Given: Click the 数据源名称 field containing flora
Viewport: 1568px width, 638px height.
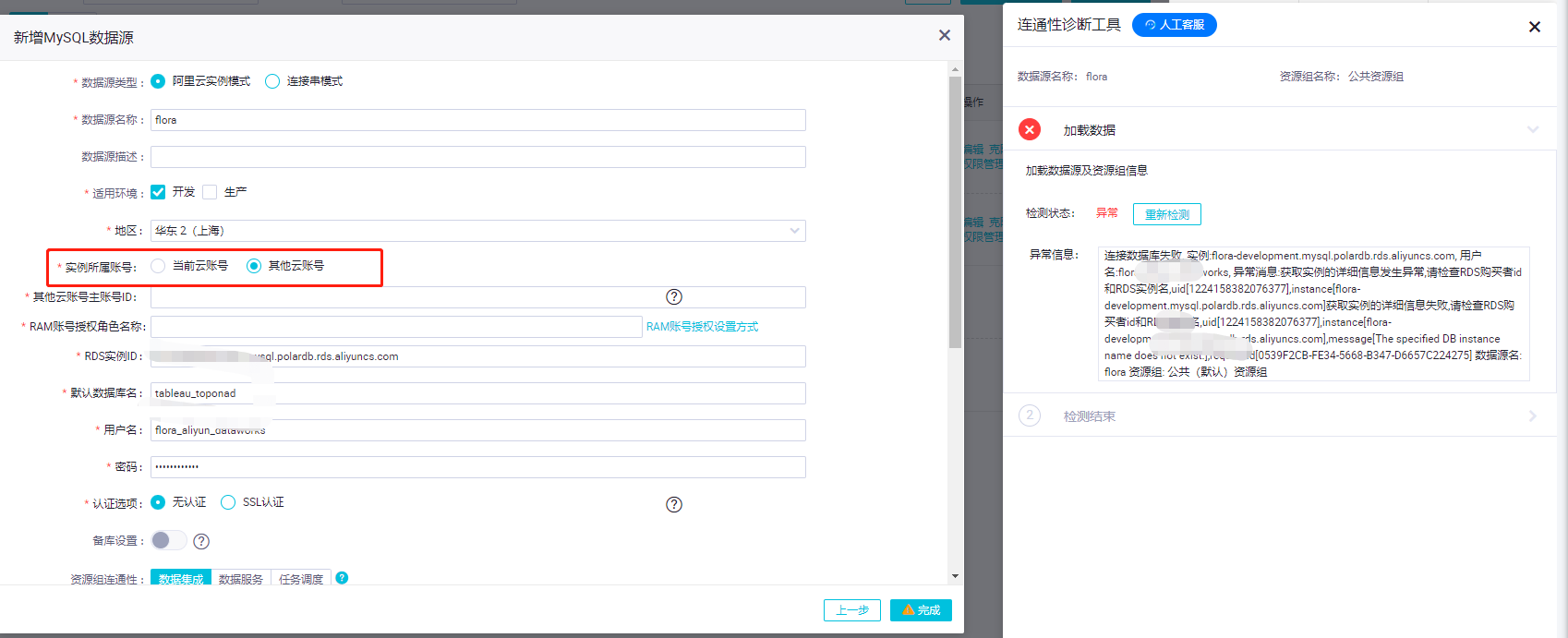Looking at the screenshot, I should point(478,120).
